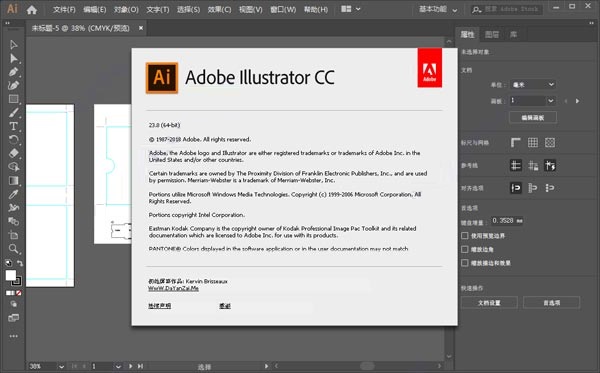Toggle the third 对齐选项 snap icon
Viewport: 600px width, 373px height.
tap(550, 188)
